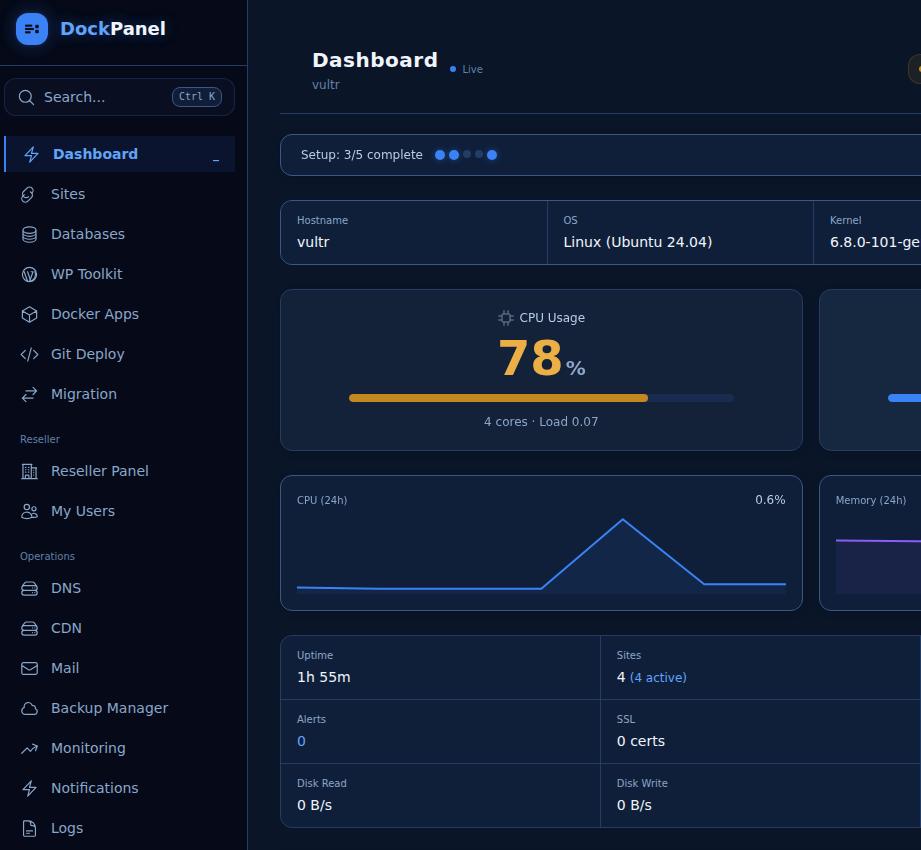
Task: Click the setup progress dots
Action: click(466, 155)
